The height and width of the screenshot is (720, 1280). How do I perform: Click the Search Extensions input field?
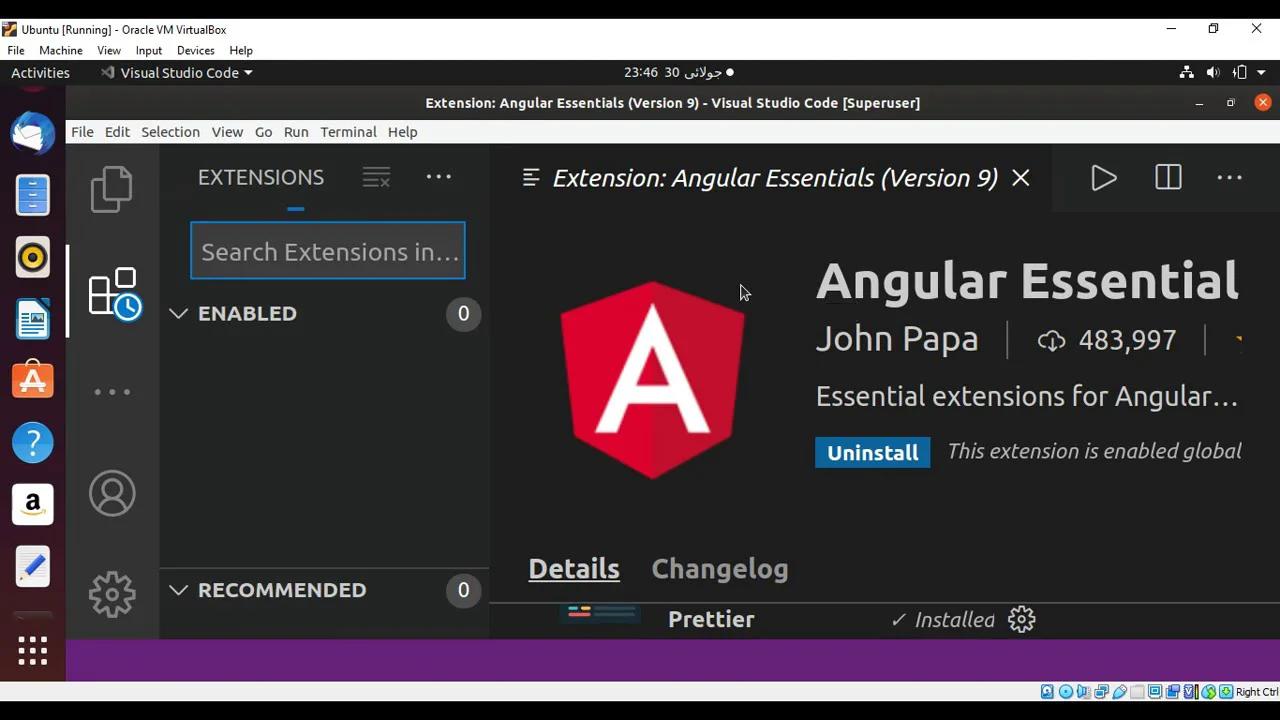coord(327,251)
